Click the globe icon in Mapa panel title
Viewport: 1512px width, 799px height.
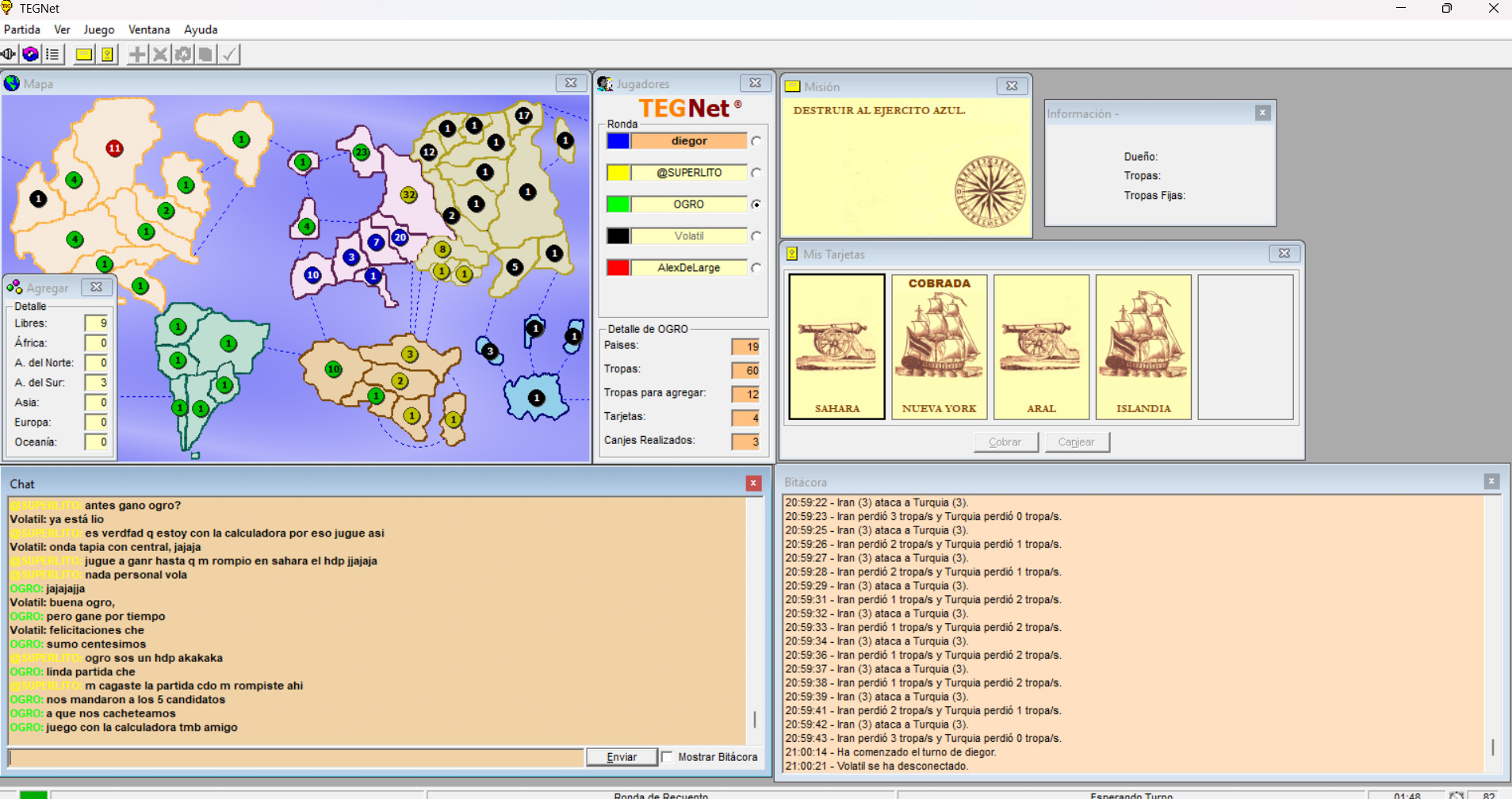pyautogui.click(x=12, y=83)
